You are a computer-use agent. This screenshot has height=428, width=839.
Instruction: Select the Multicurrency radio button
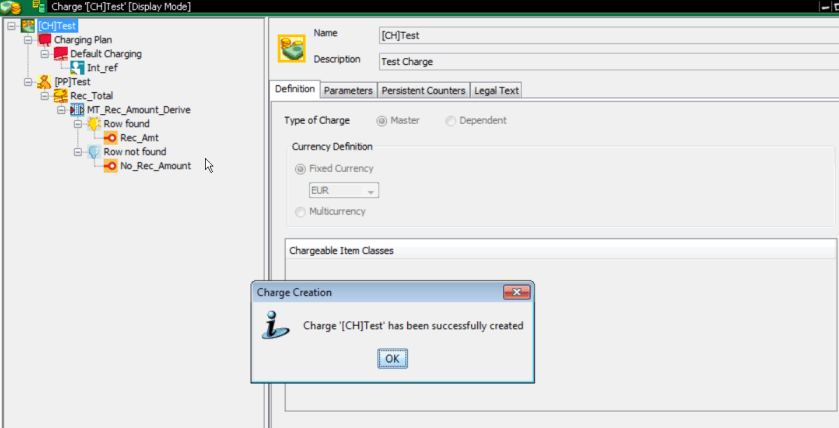(300, 212)
